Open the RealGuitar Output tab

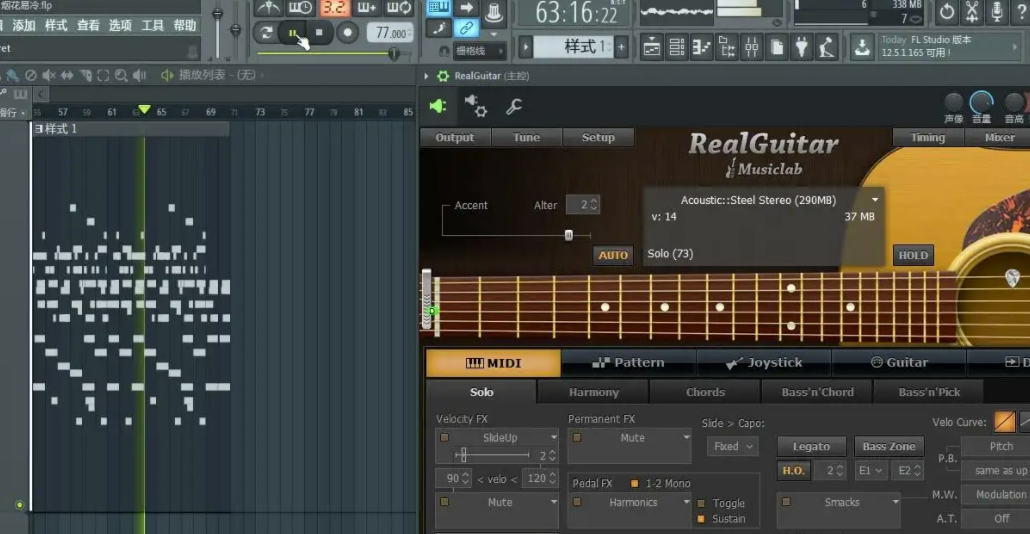point(455,137)
